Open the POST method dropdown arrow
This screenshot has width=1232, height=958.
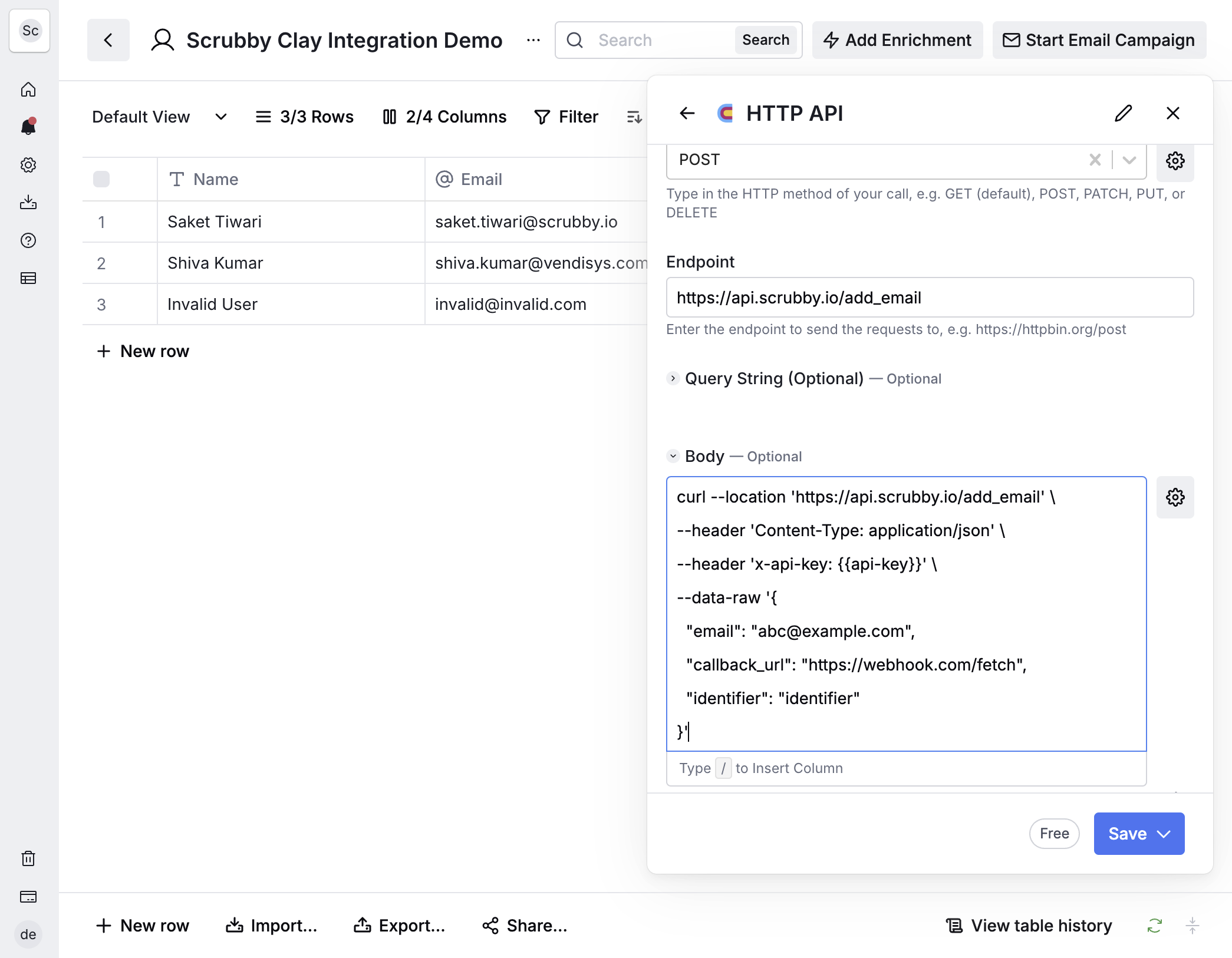click(x=1129, y=160)
